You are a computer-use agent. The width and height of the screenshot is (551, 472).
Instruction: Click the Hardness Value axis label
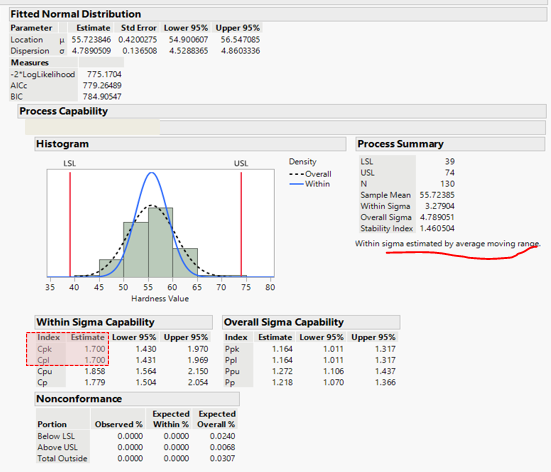[160, 298]
